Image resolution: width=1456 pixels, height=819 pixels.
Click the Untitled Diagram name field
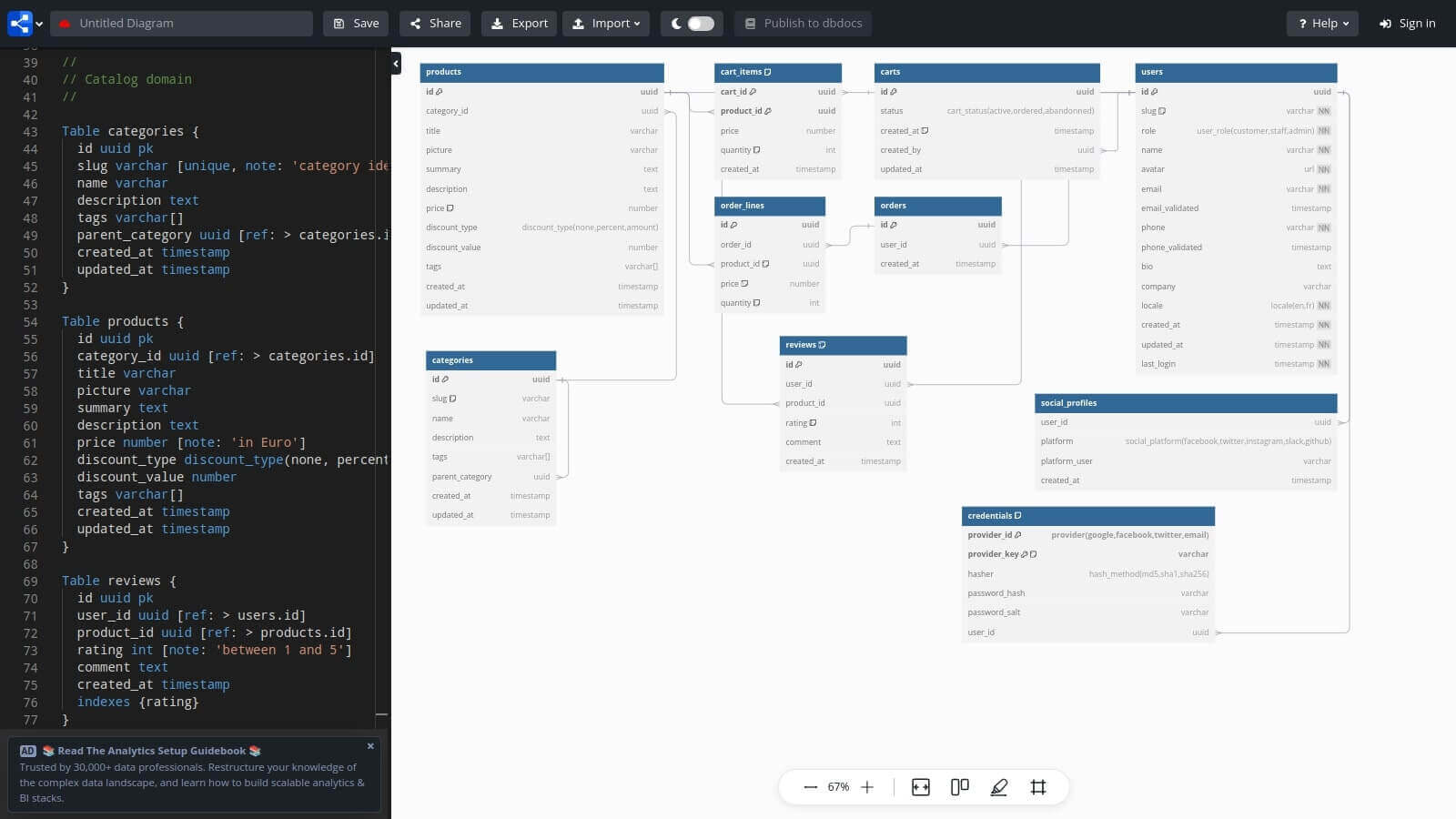pos(181,23)
